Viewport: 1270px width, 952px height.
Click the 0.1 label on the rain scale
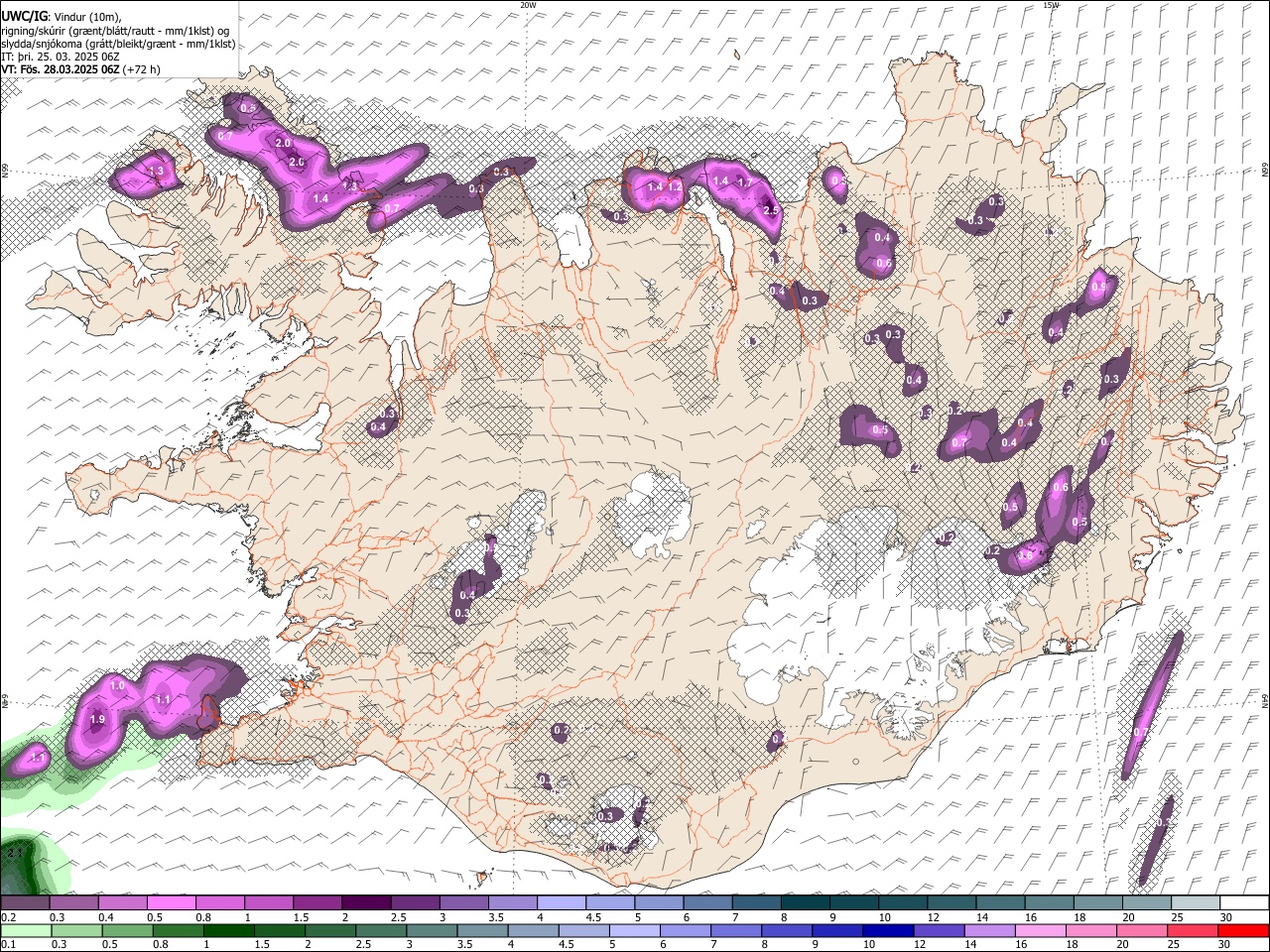[8, 945]
